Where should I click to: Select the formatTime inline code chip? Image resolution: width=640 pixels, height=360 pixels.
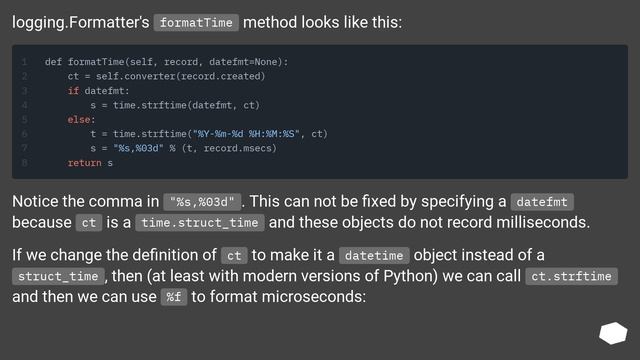[196, 22]
